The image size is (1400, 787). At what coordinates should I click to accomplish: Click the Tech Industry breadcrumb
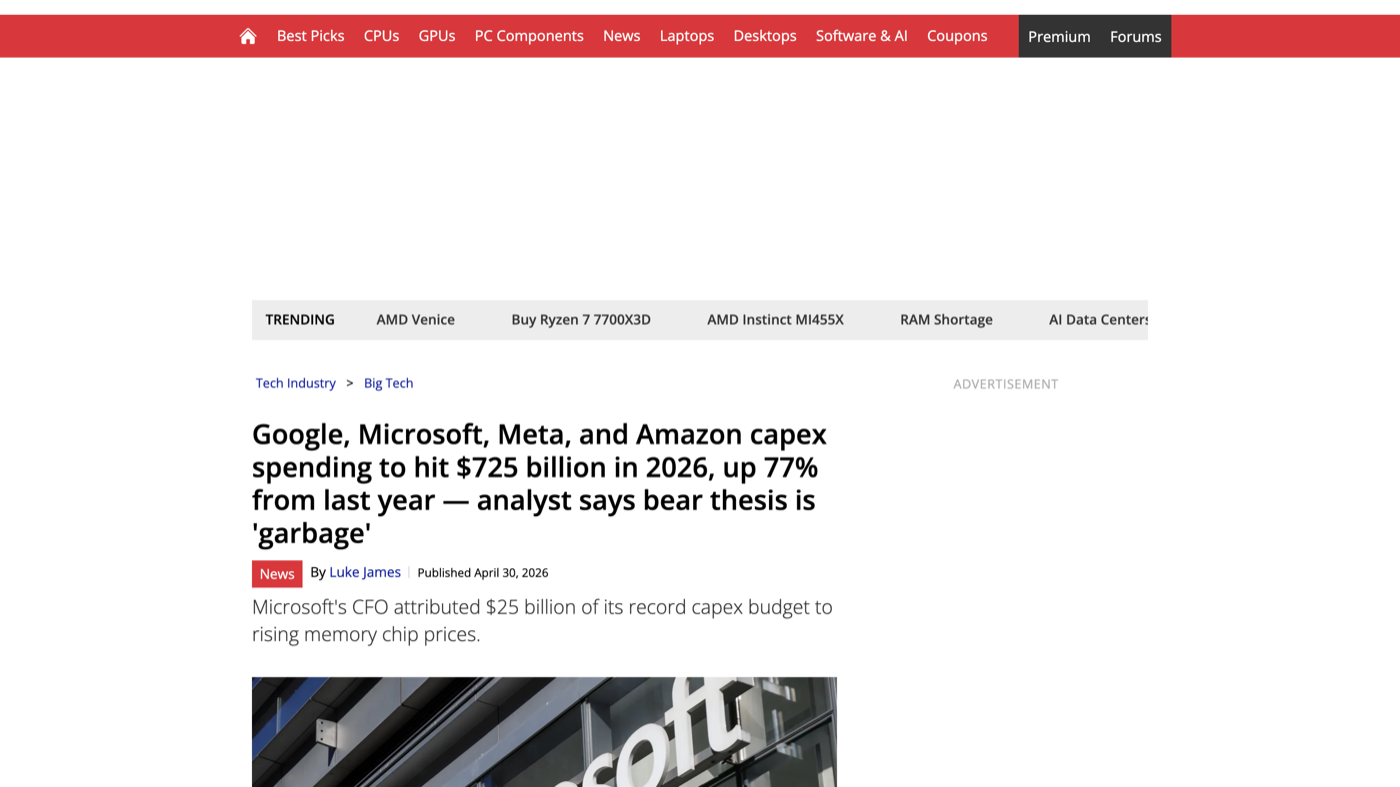click(x=296, y=383)
